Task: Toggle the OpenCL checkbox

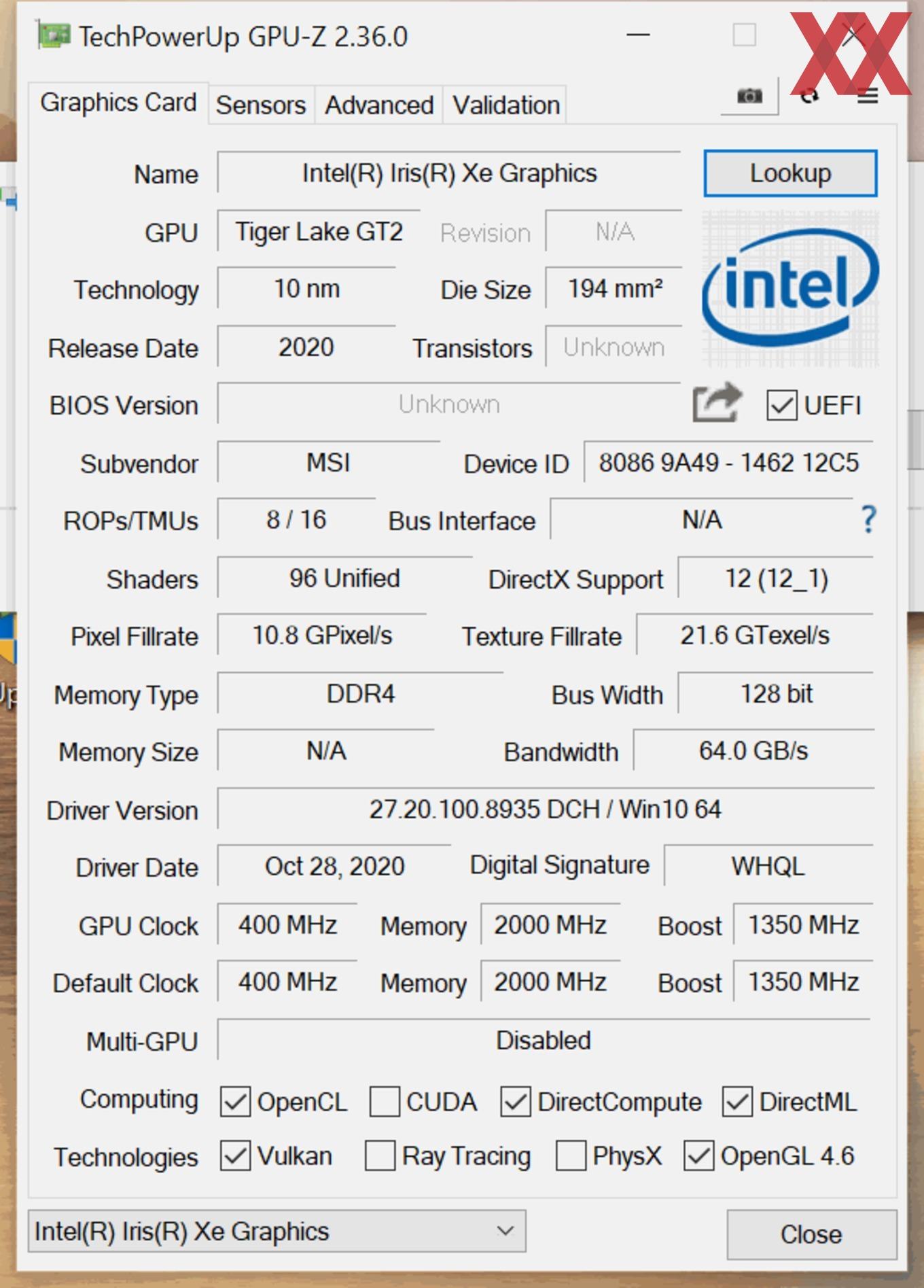Action: [x=235, y=1102]
